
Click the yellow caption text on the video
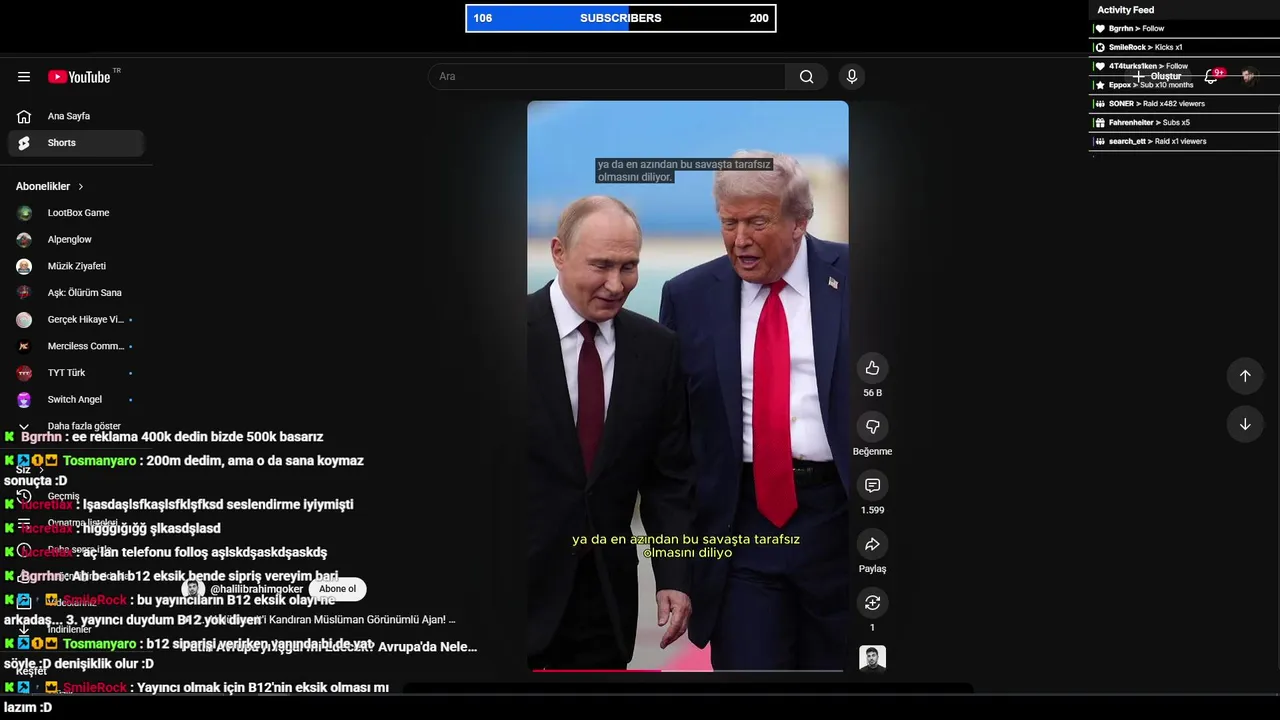[x=686, y=546]
